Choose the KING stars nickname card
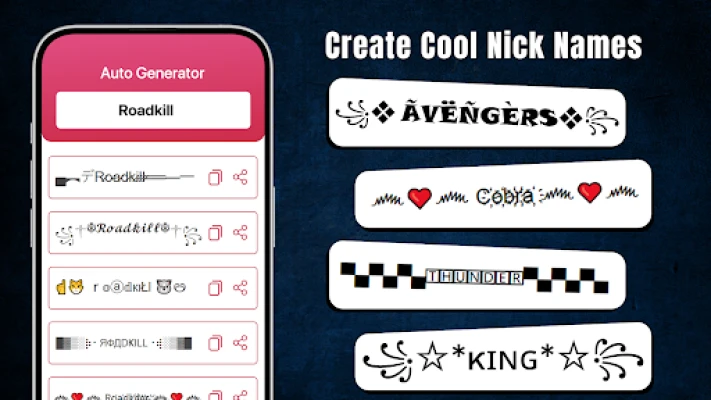The height and width of the screenshot is (400, 711). point(503,357)
